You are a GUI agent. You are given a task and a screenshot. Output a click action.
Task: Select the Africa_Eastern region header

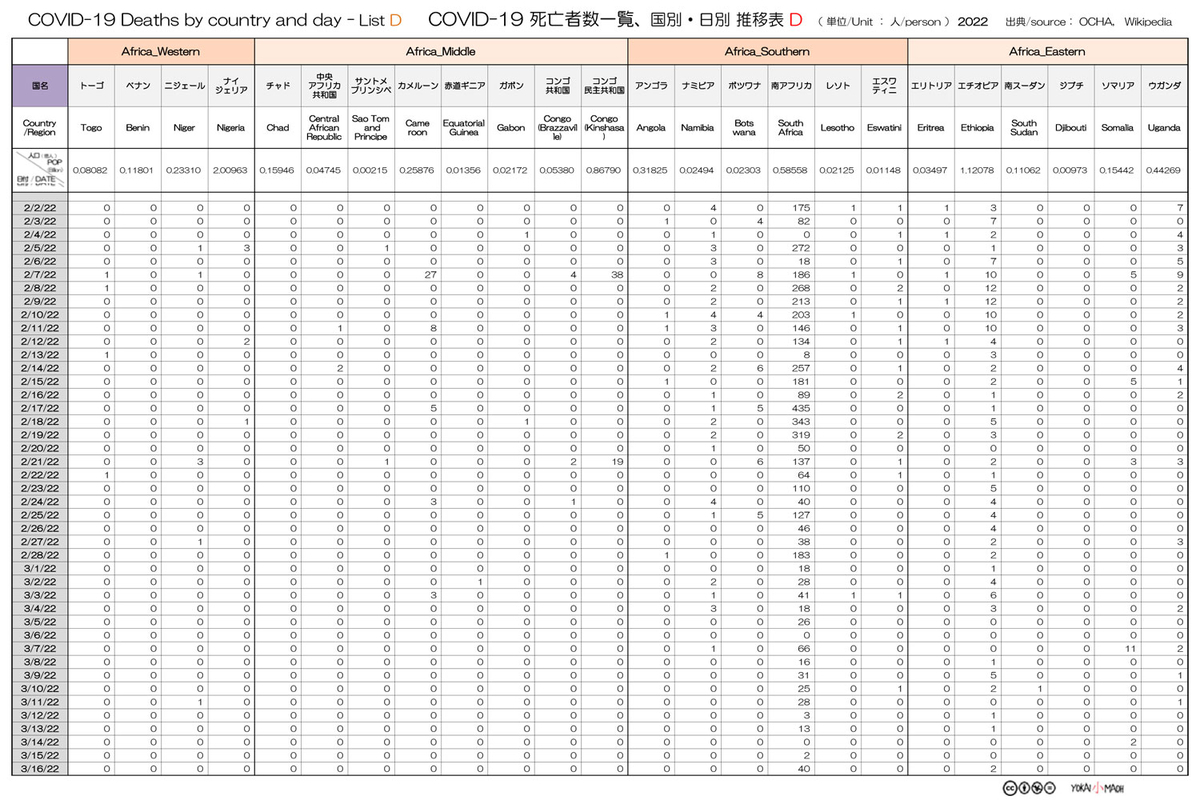(x=1047, y=51)
